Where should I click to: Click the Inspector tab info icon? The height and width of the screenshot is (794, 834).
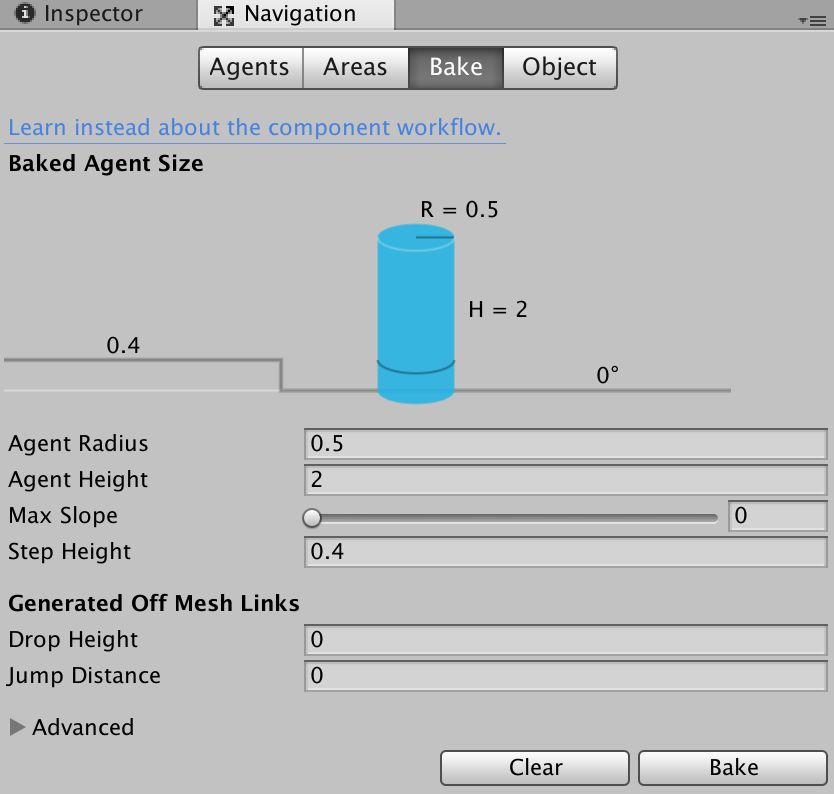(x=26, y=14)
